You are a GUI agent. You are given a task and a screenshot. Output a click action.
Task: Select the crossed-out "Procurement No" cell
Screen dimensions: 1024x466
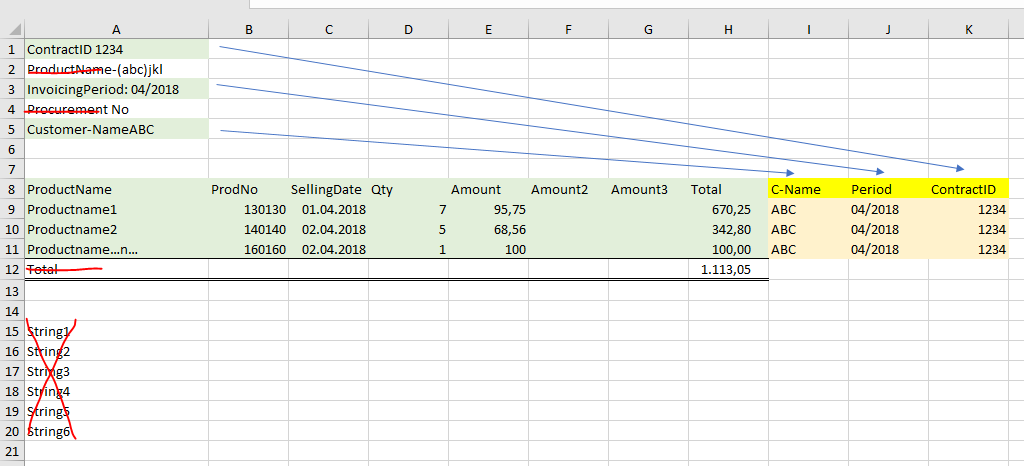pyautogui.click(x=116, y=109)
